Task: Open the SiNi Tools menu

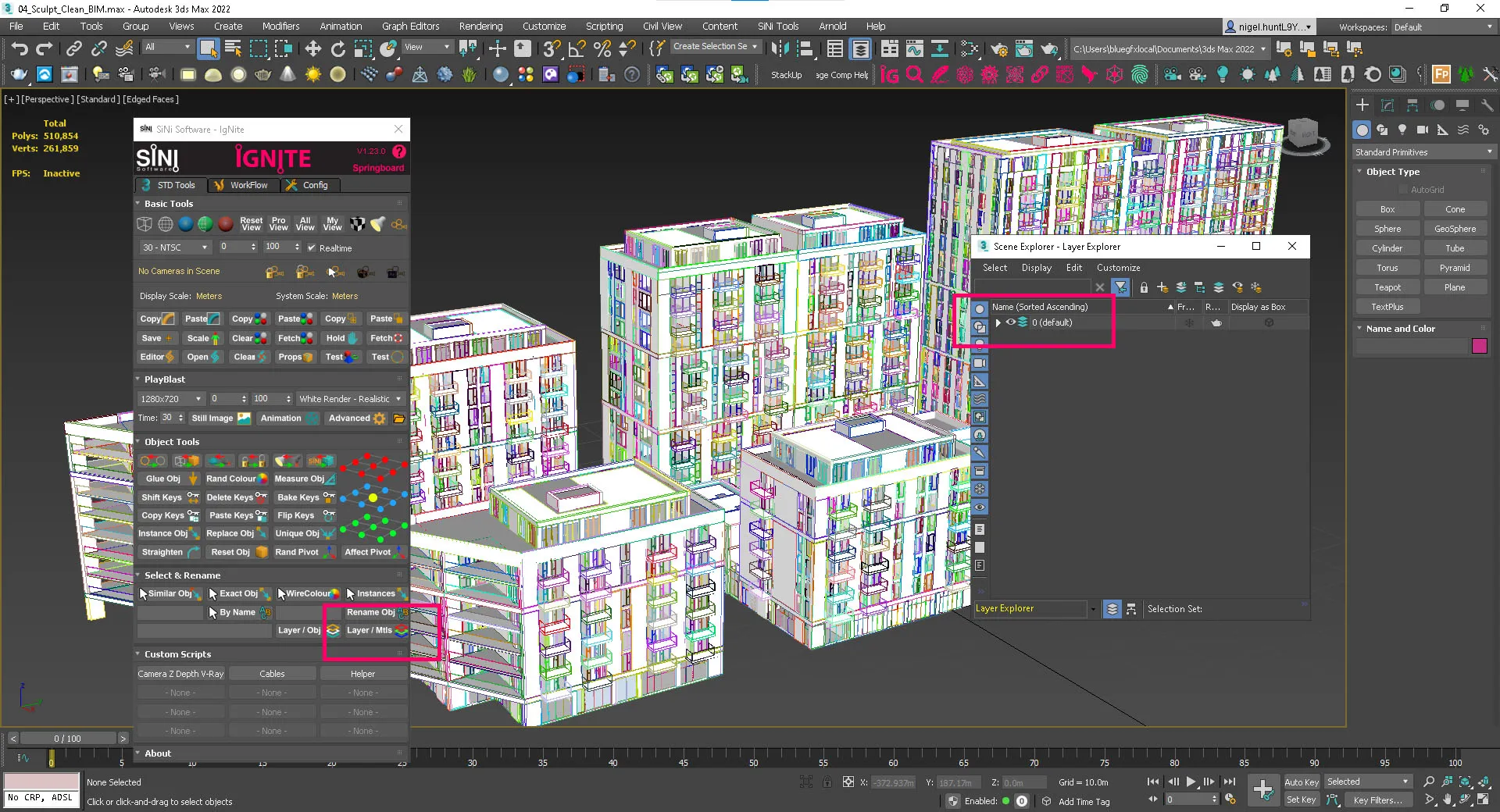Action: click(x=778, y=26)
